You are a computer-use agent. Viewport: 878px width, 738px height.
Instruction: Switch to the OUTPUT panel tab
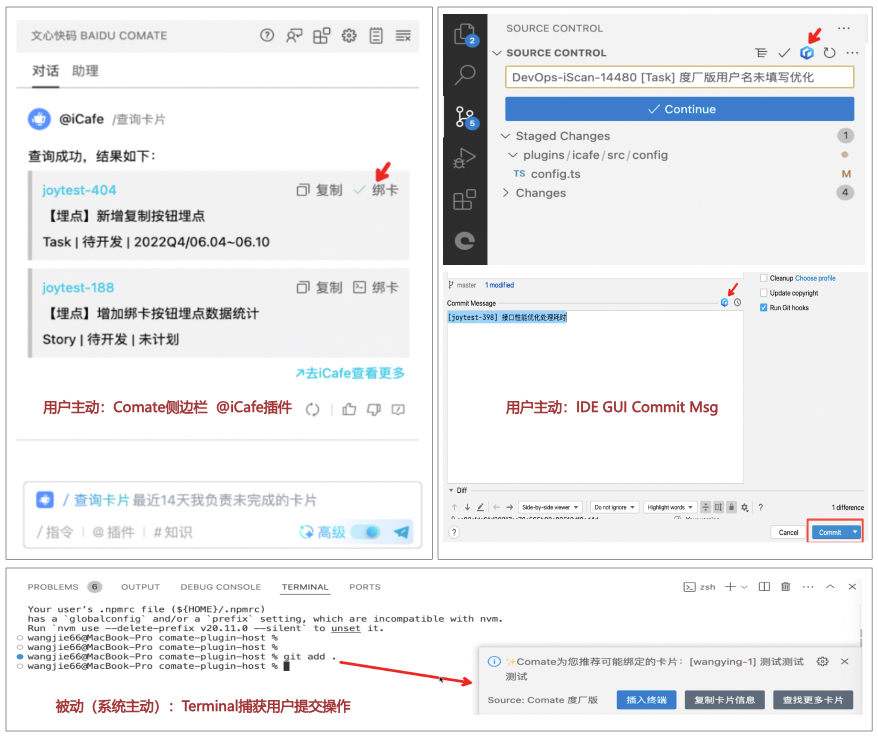point(141,587)
